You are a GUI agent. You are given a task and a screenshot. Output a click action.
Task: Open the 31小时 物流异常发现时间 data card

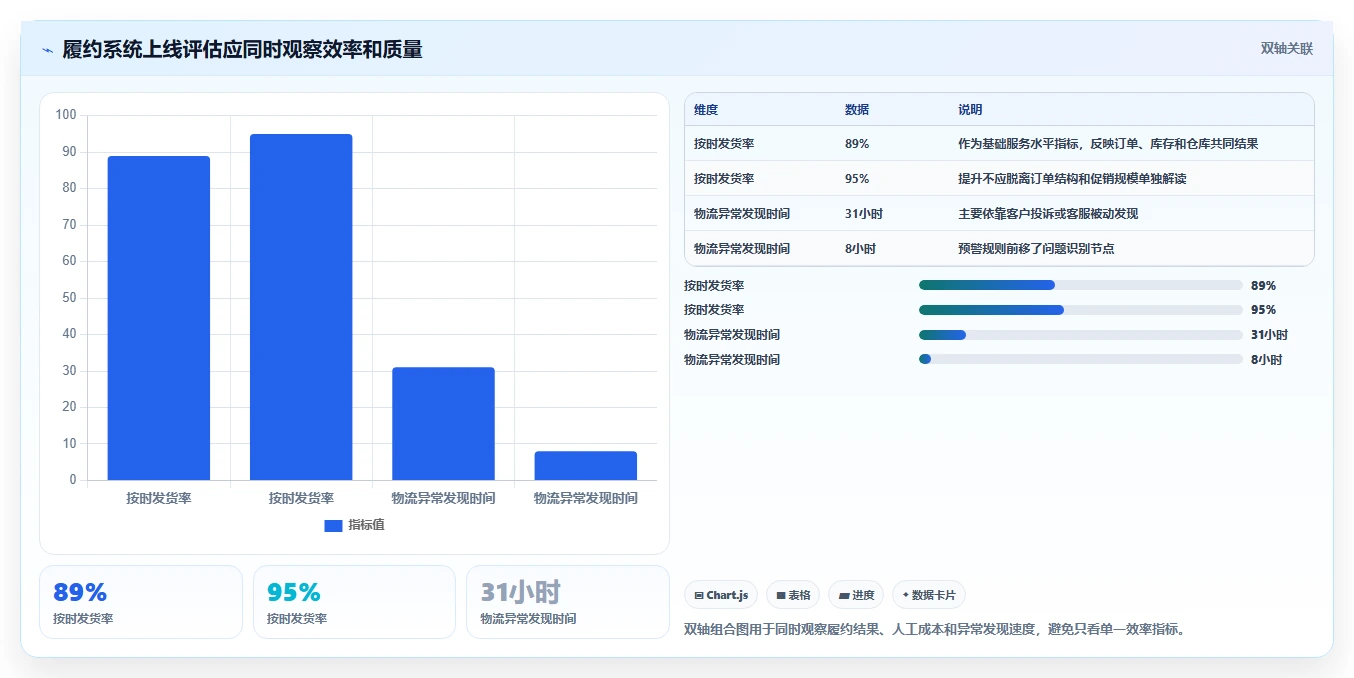[x=568, y=602]
